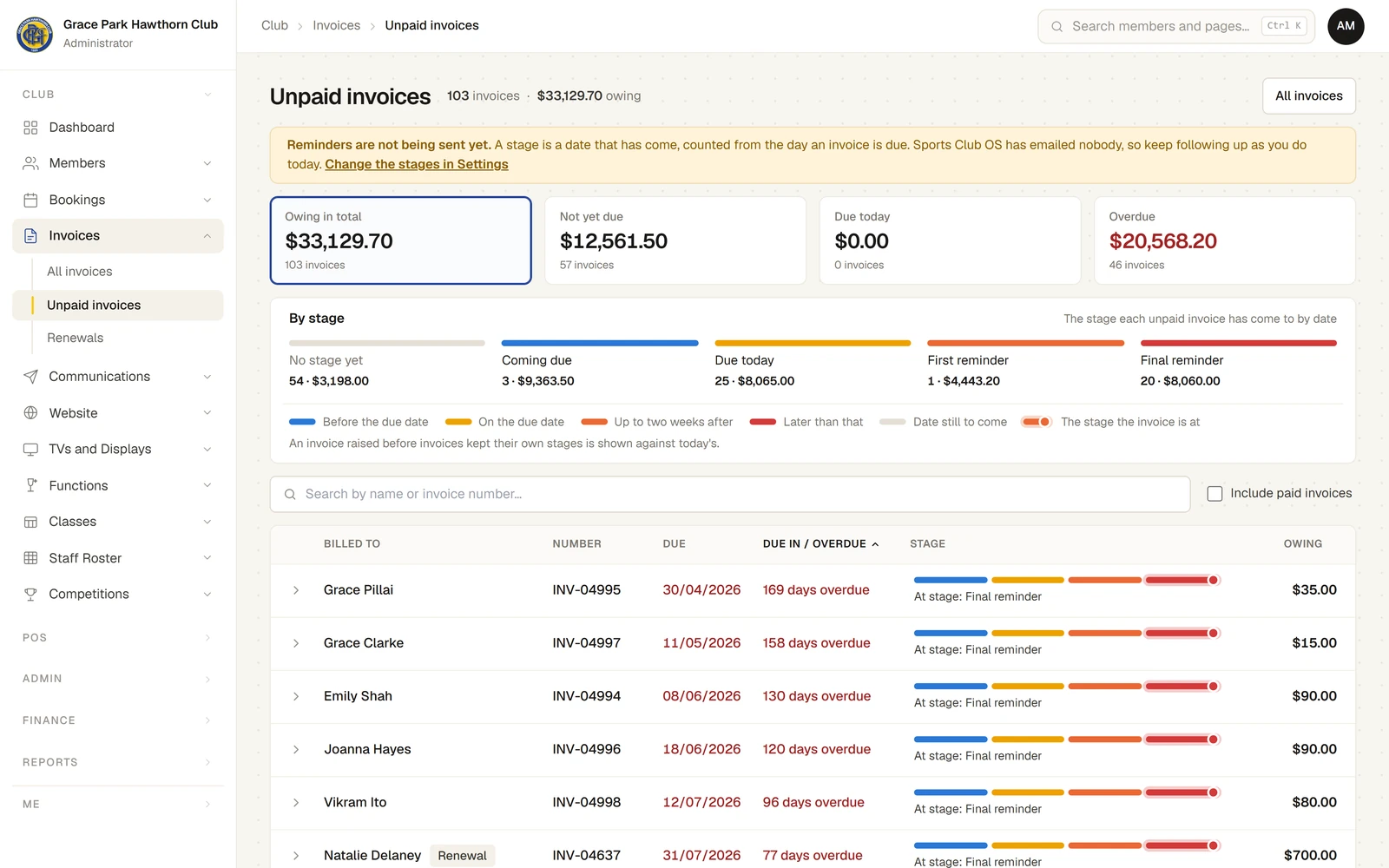Sort by the Owing column header
Viewport: 1389px width, 868px height.
[1303, 544]
